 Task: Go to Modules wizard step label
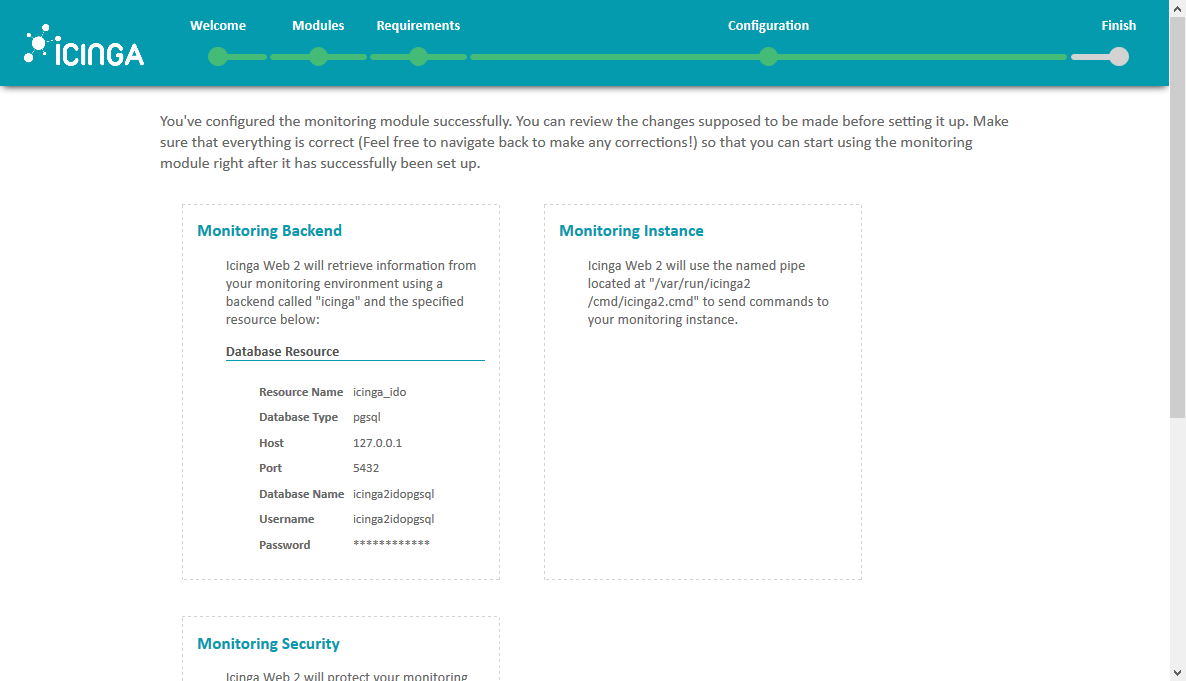[318, 26]
